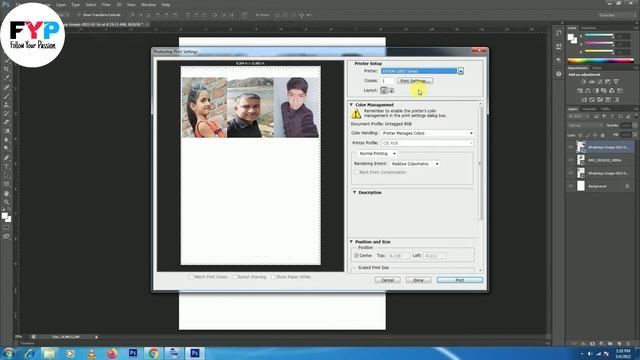Select portrait layout orientation icon
Viewport: 640px width, 360px height.
click(384, 90)
